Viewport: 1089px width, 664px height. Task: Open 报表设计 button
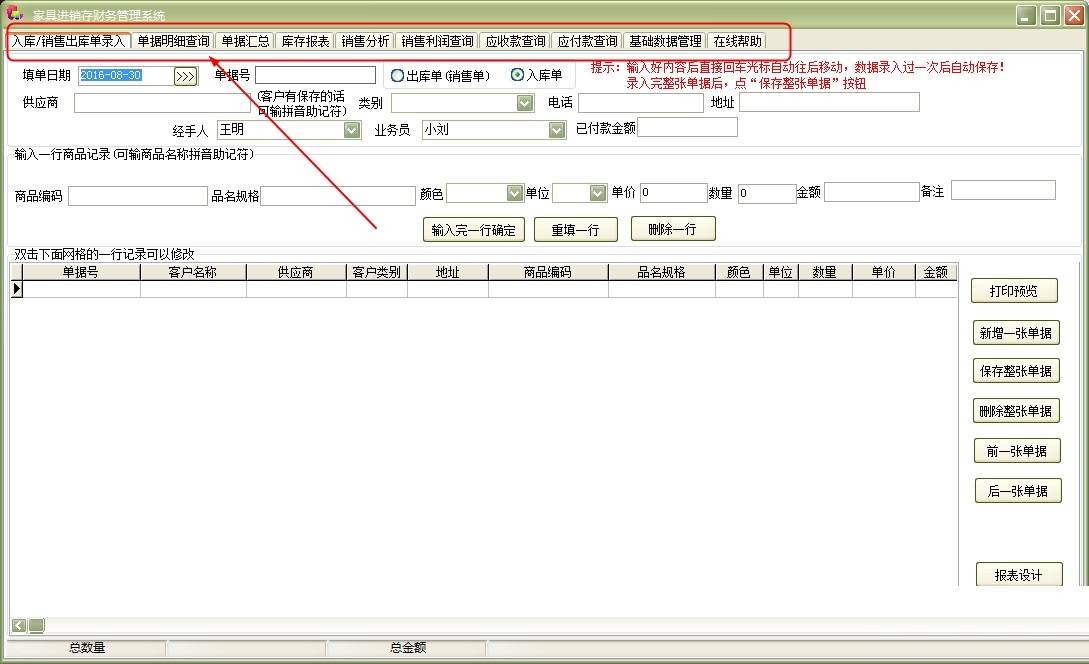(x=1019, y=574)
